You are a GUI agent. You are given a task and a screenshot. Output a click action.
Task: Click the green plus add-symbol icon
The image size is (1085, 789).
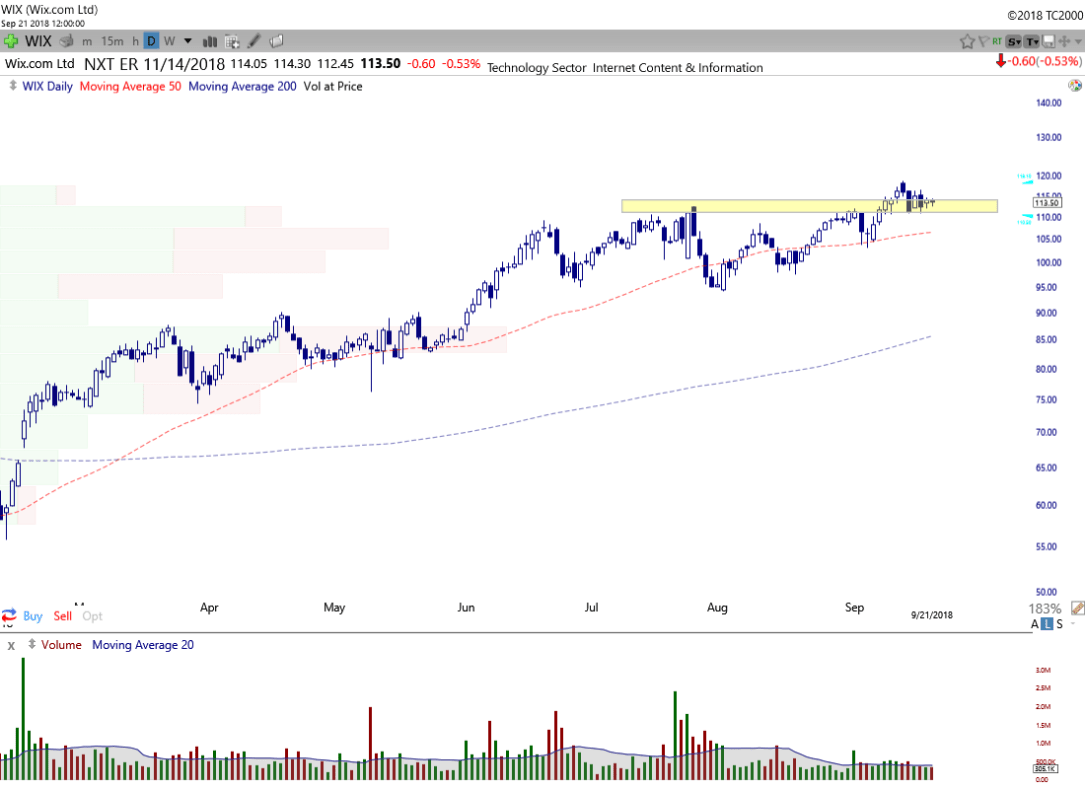point(11,41)
